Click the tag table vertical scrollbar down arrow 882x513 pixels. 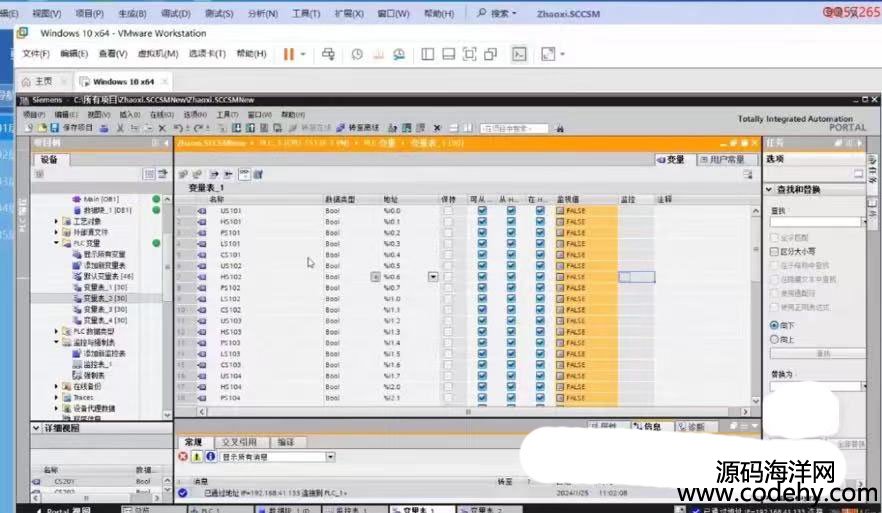(x=755, y=401)
